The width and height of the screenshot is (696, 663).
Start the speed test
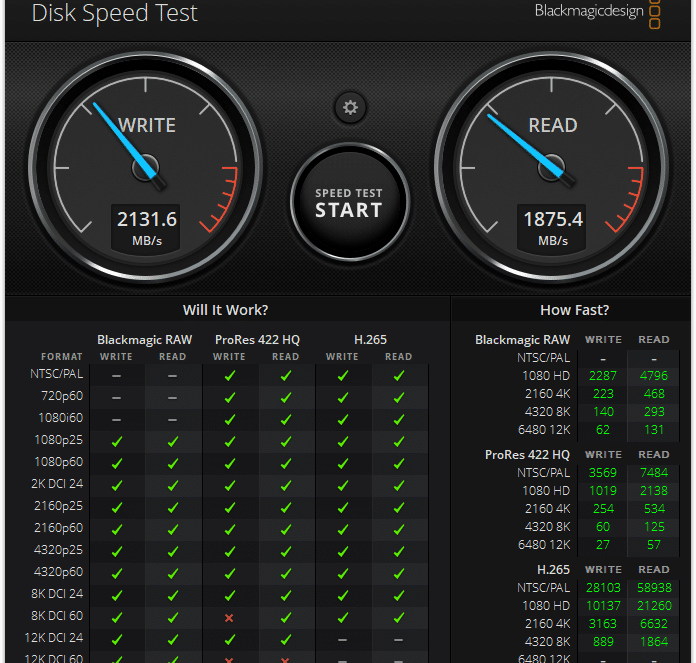tap(350, 202)
